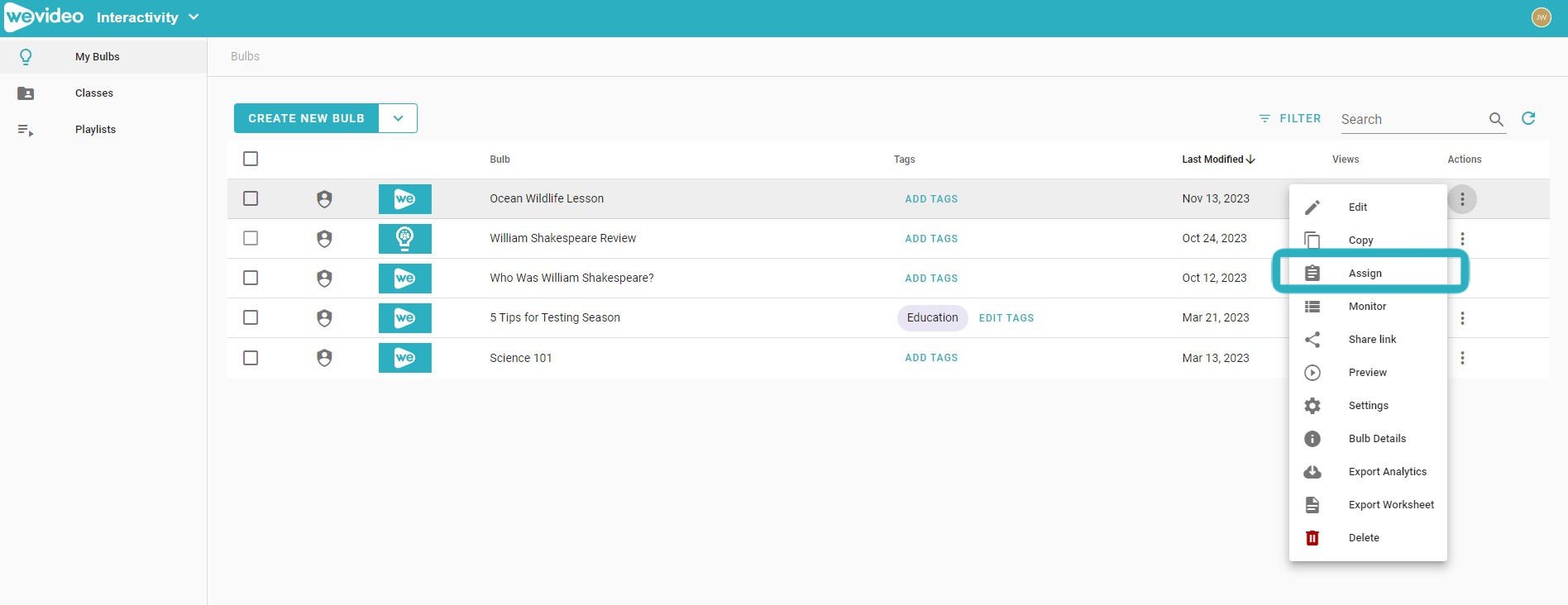Focus the Search input field

[x=1410, y=119]
